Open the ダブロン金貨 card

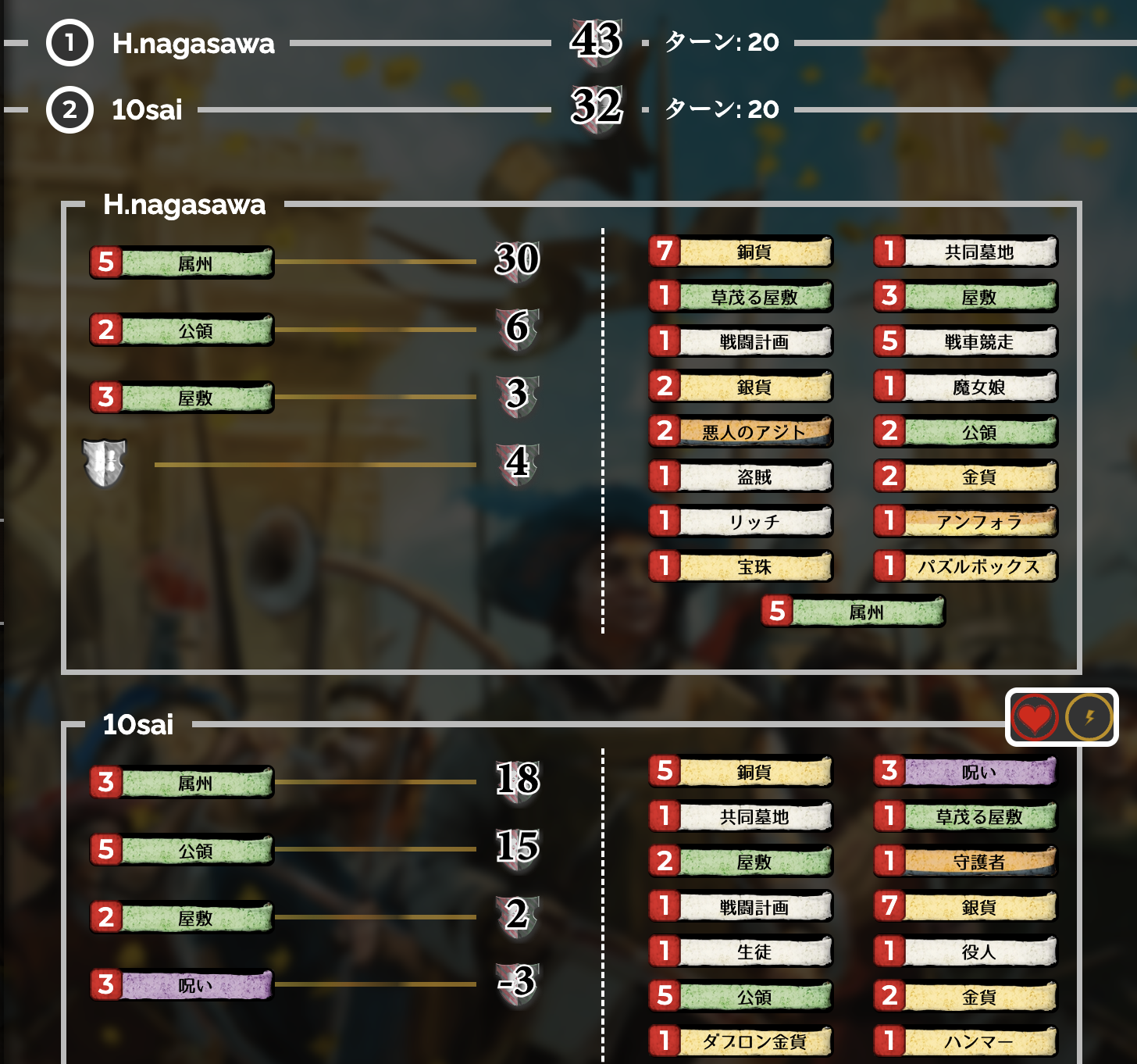pyautogui.click(x=741, y=1041)
